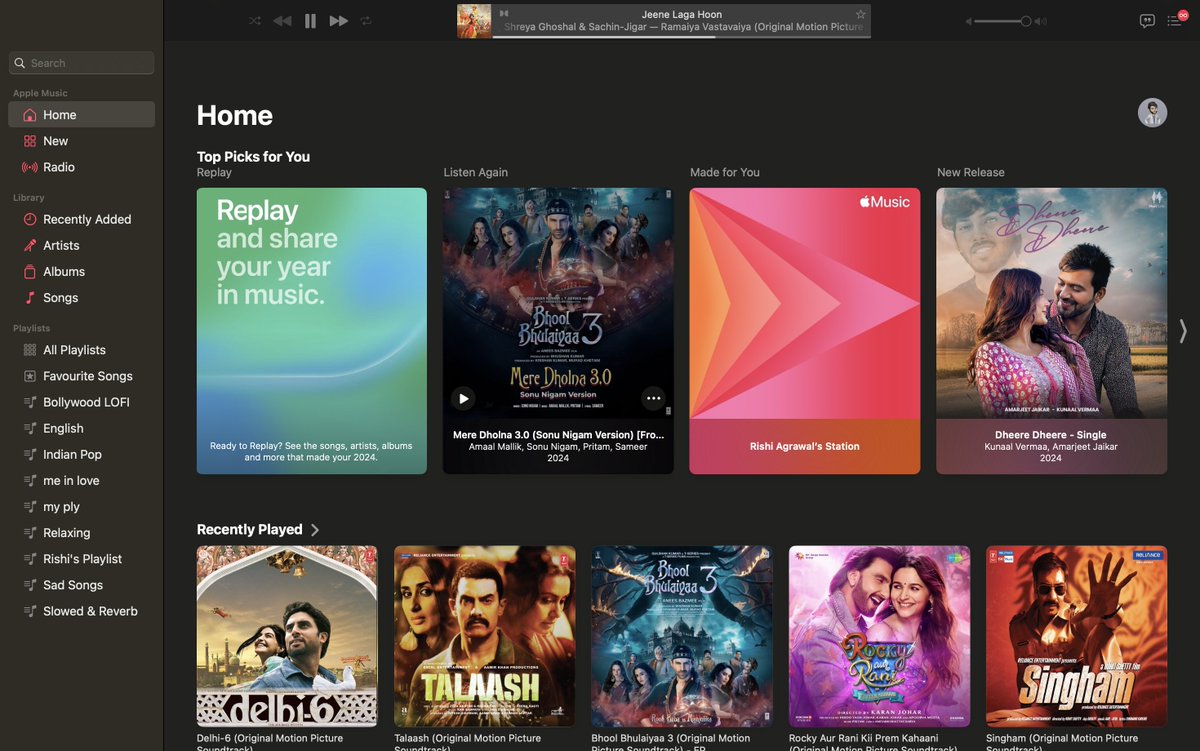Viewport: 1200px width, 751px height.
Task: Click the Talaash album title text
Action: click(468, 743)
